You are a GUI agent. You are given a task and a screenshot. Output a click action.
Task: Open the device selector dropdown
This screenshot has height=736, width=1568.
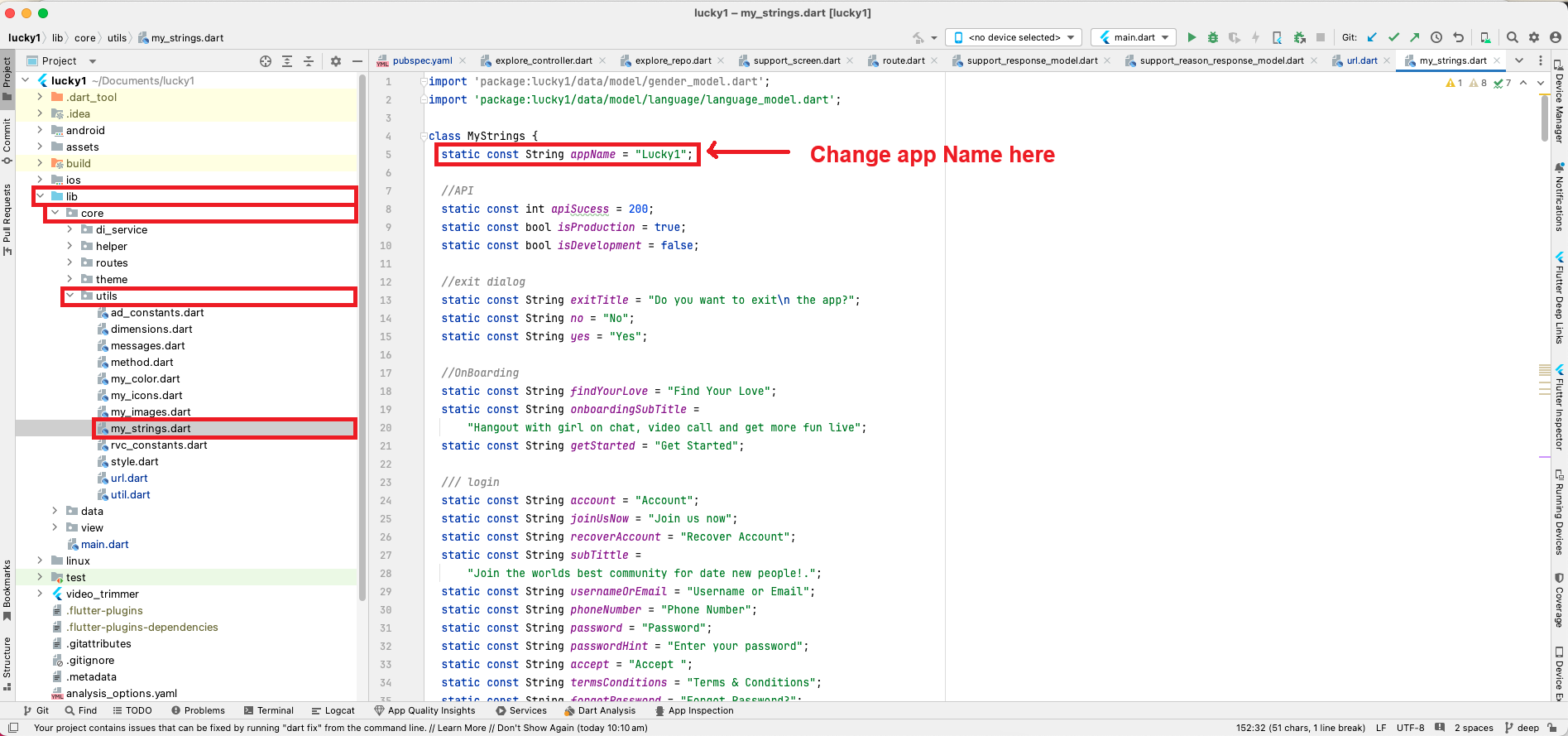point(1014,37)
